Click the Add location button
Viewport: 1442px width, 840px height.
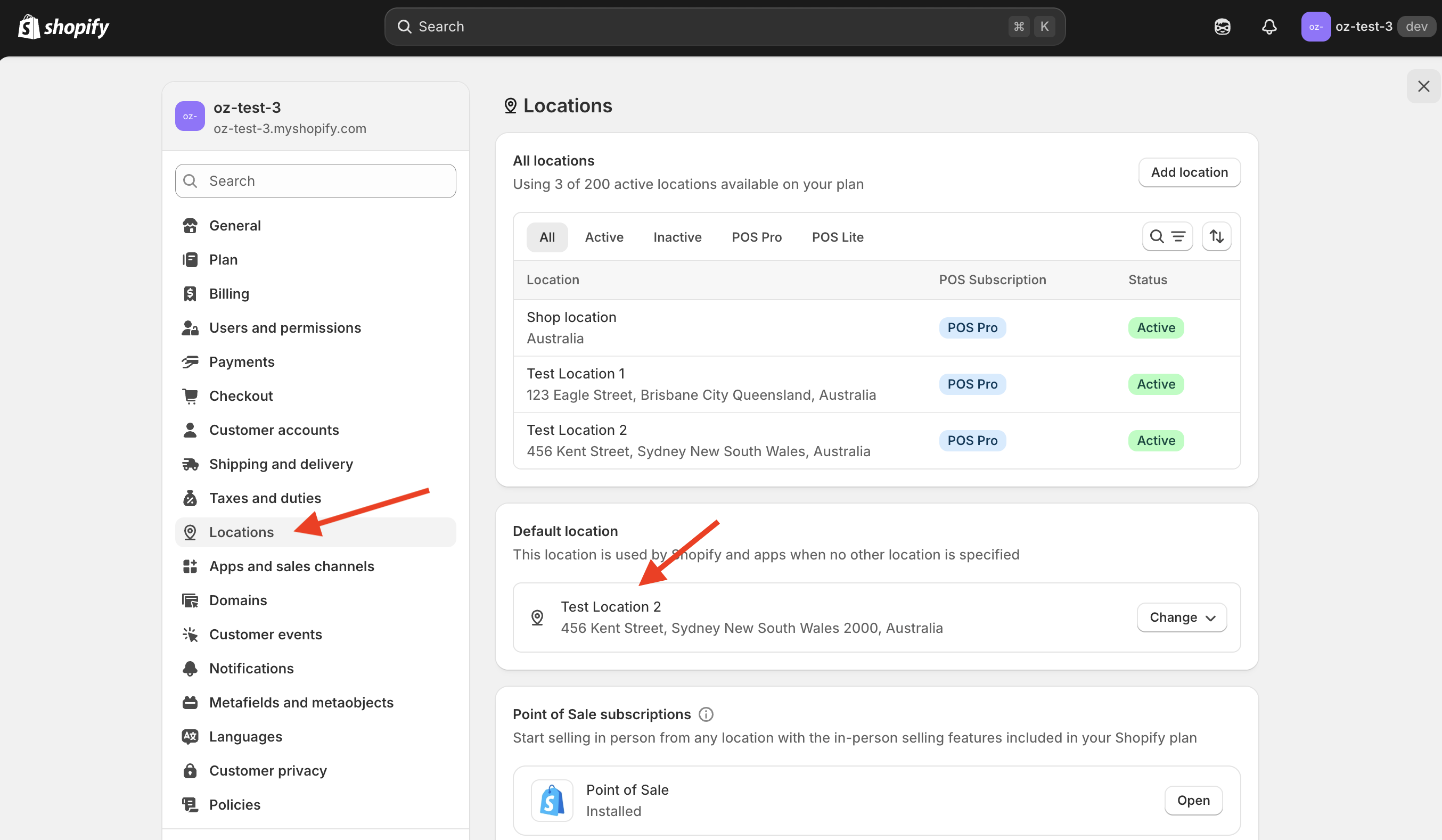coord(1189,172)
